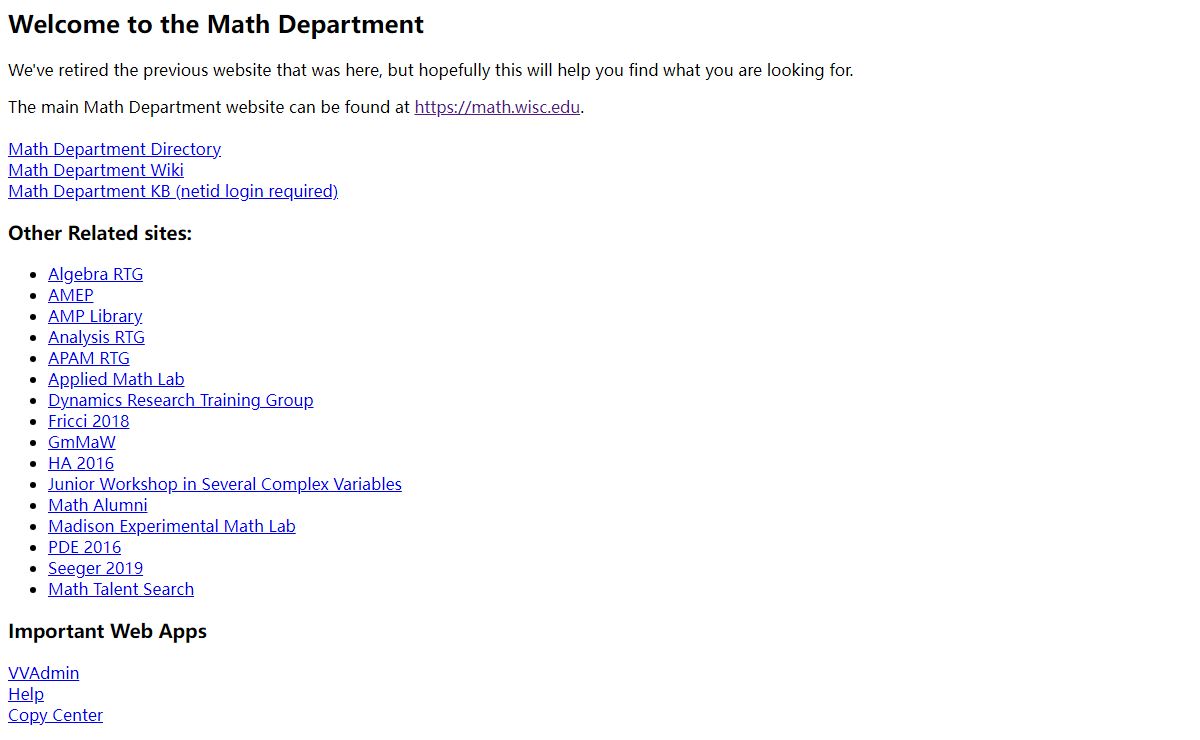This screenshot has height=740, width=1200.
Task: Click the retired previous website paragraph
Action: pyautogui.click(x=431, y=70)
